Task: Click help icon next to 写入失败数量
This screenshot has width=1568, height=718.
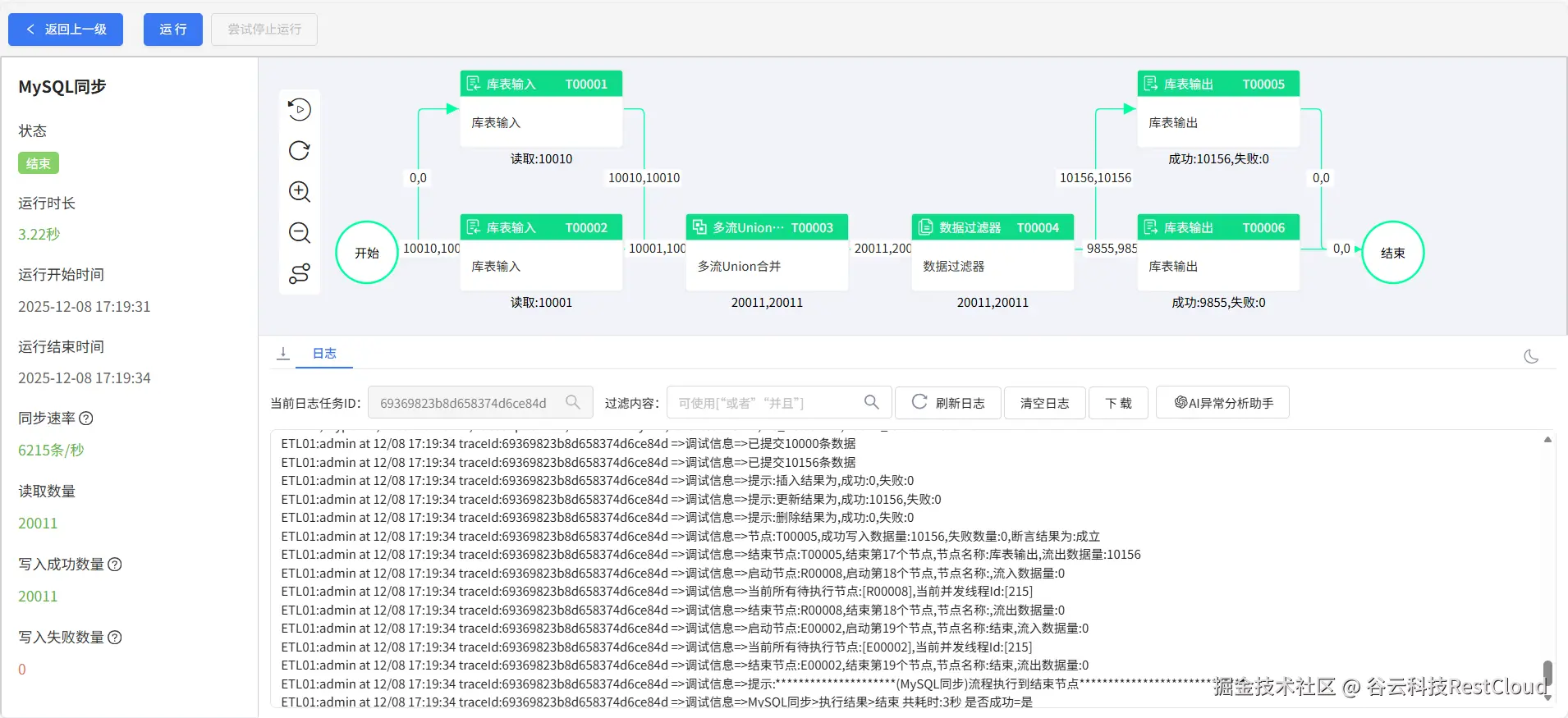Action: pos(115,637)
